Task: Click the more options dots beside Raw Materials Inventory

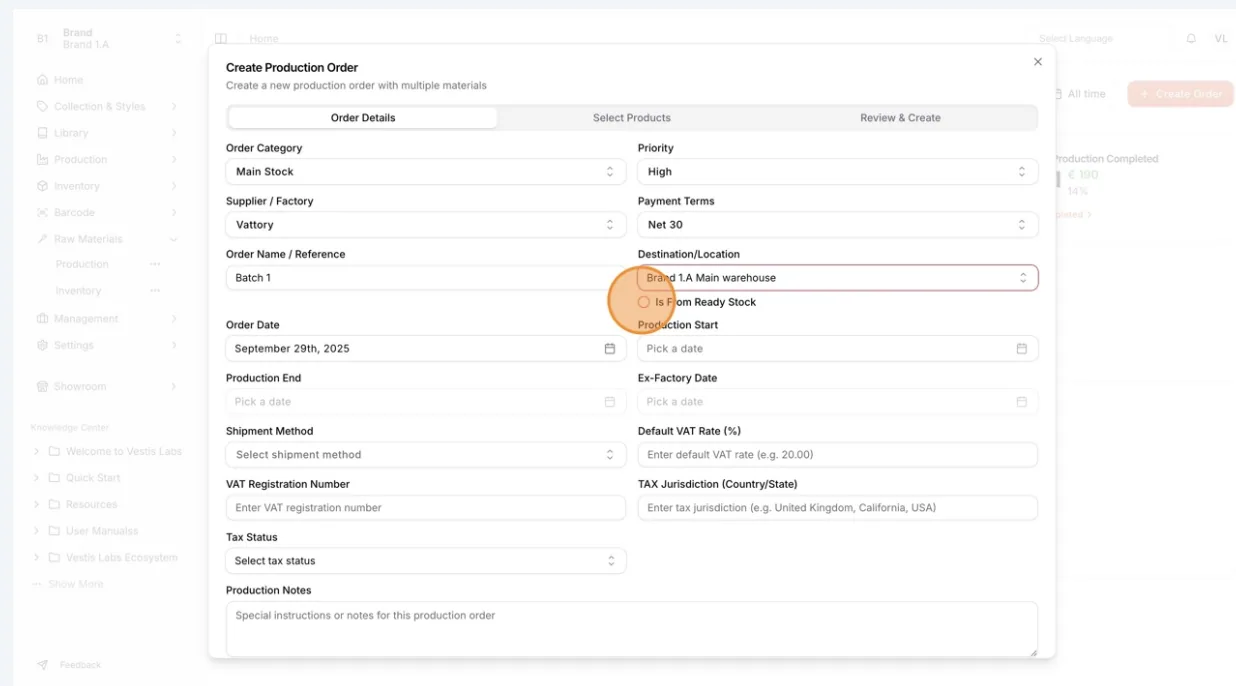Action: pyautogui.click(x=155, y=291)
